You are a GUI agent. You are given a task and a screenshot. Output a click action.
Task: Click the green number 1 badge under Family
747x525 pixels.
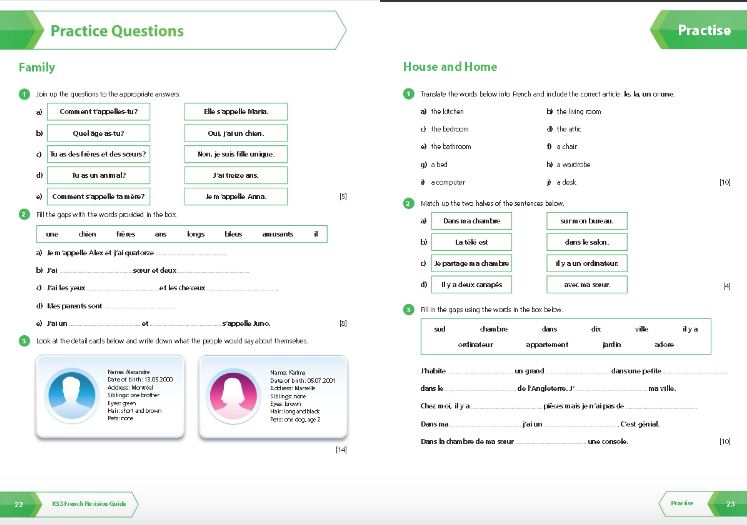(24, 94)
